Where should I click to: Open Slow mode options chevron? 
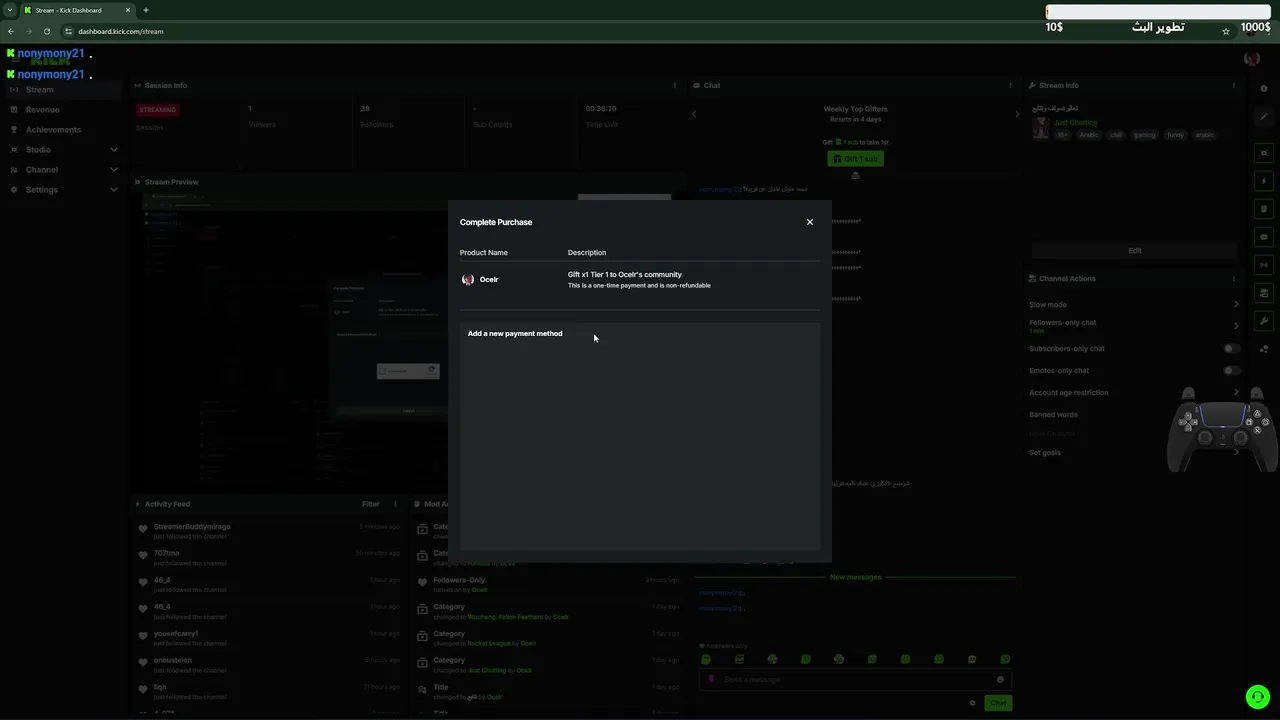1236,305
